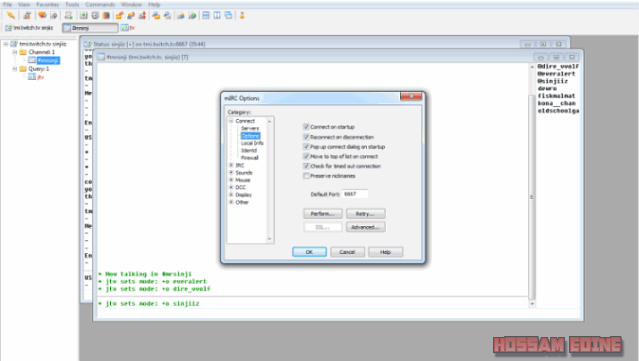This screenshot has width=639, height=361.
Task: Select the jtv query switchbar button
Action: 128,28
